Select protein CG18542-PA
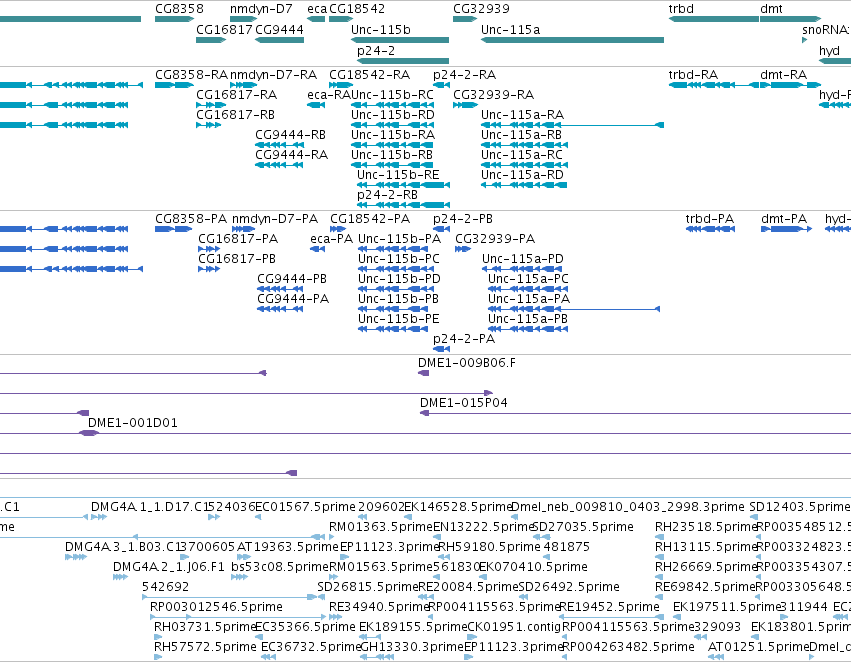Image resolution: width=851 pixels, height=662 pixels. coord(338,229)
